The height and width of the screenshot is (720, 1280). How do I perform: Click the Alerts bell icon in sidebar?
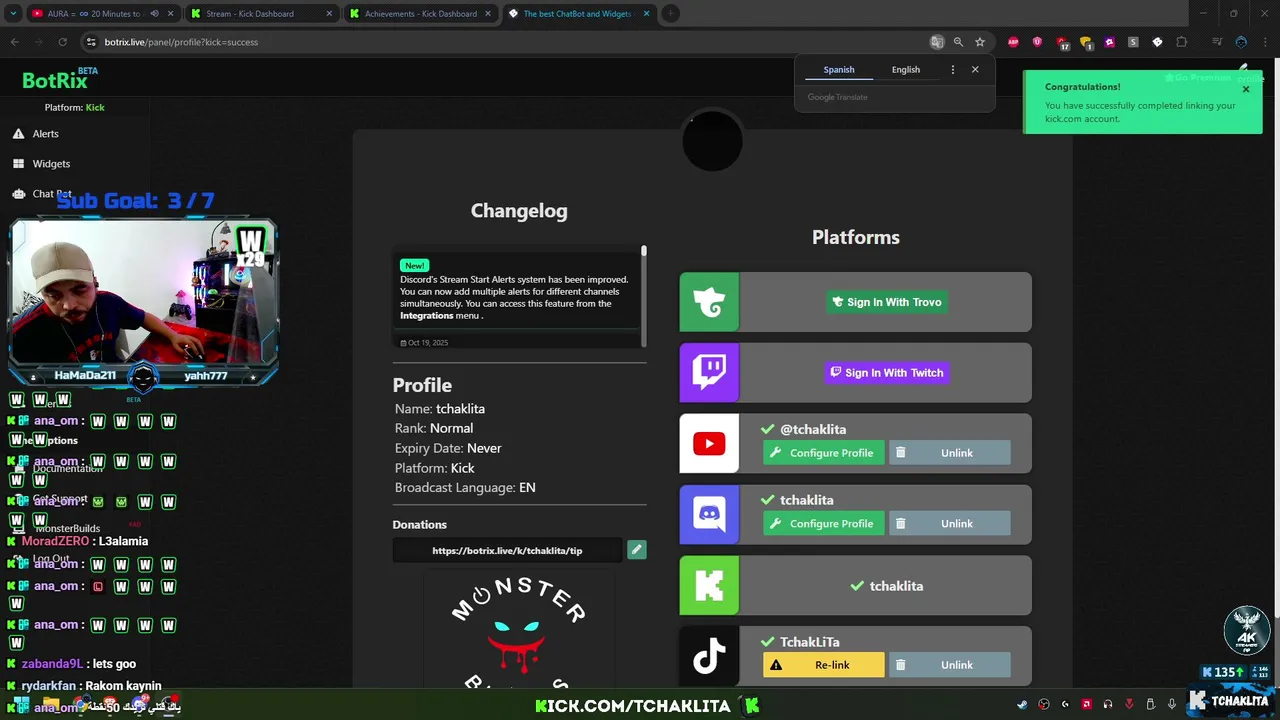[18, 133]
